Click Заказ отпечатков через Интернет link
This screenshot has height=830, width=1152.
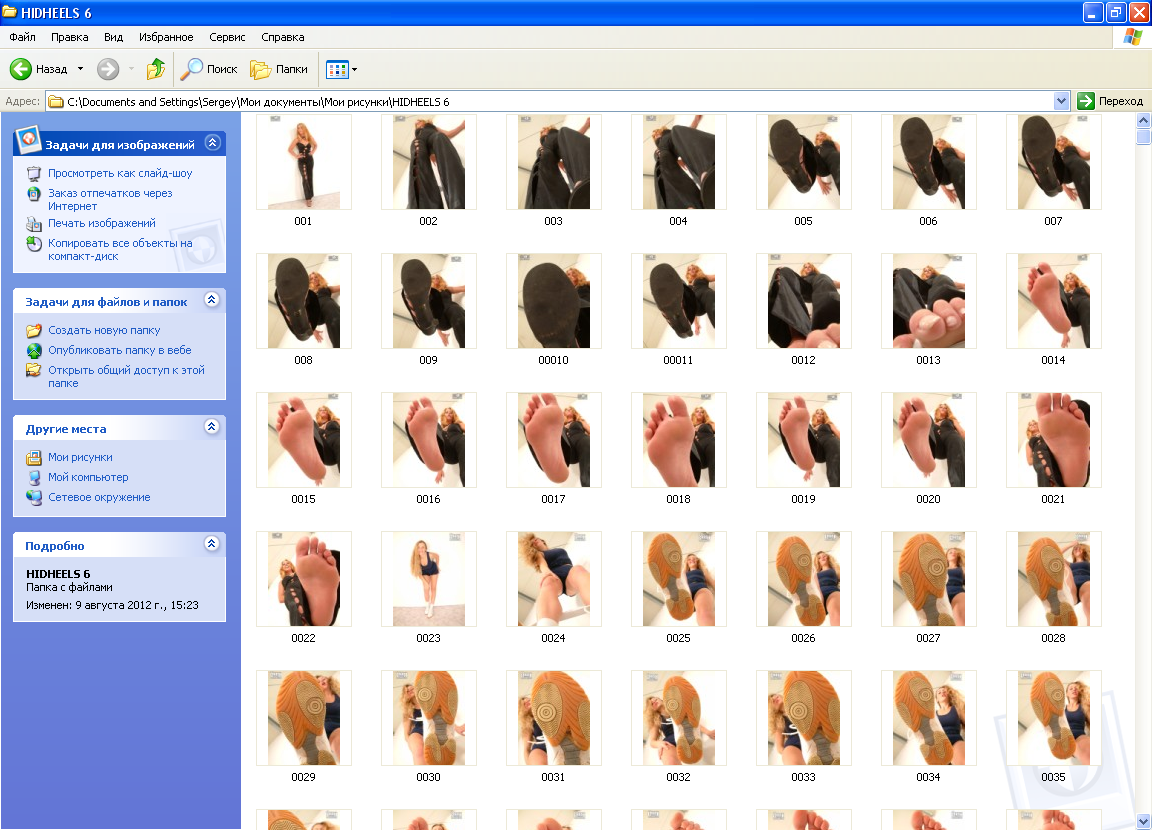[110, 200]
